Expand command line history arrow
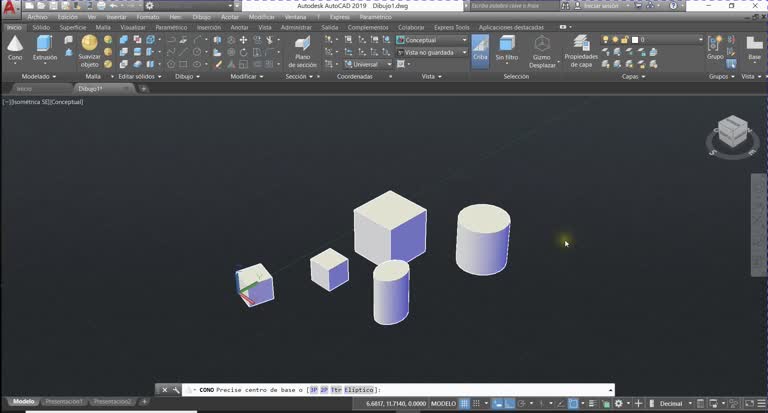 [610, 390]
